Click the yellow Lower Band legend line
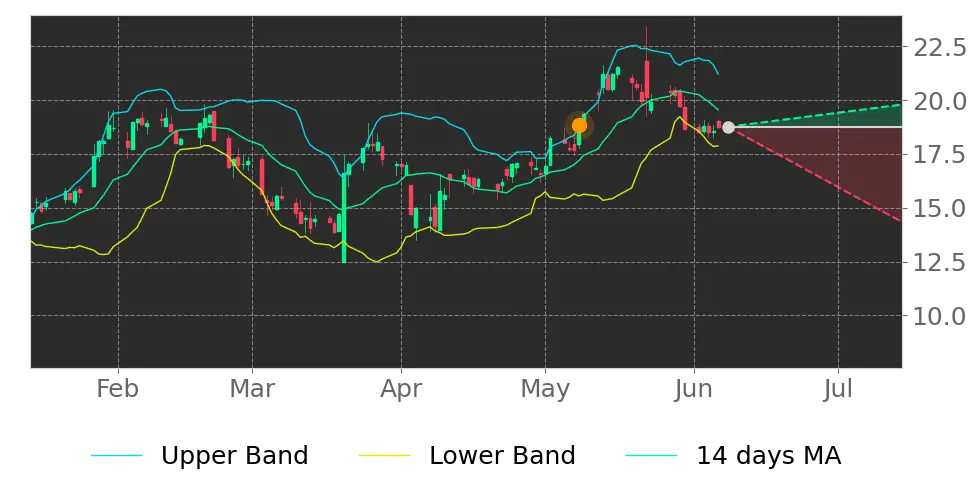Viewport: 972px width, 486px height. point(384,456)
